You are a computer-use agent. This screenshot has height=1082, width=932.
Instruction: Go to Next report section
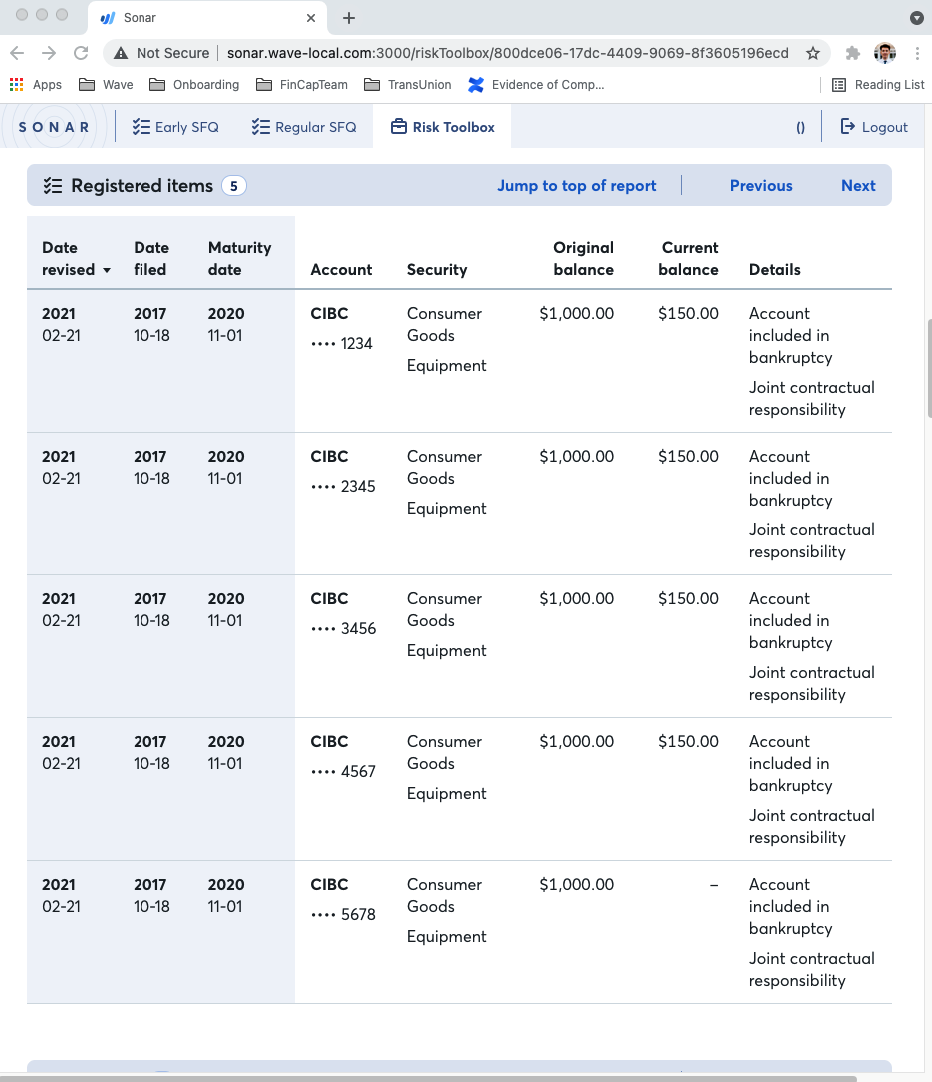click(858, 186)
